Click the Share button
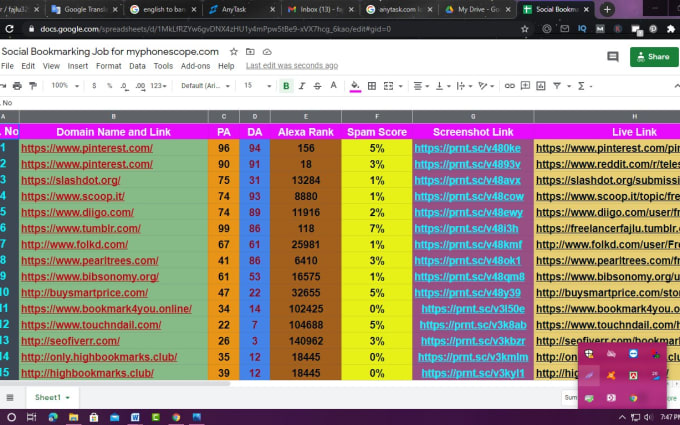Screen dimensions: 680x425 point(654,57)
